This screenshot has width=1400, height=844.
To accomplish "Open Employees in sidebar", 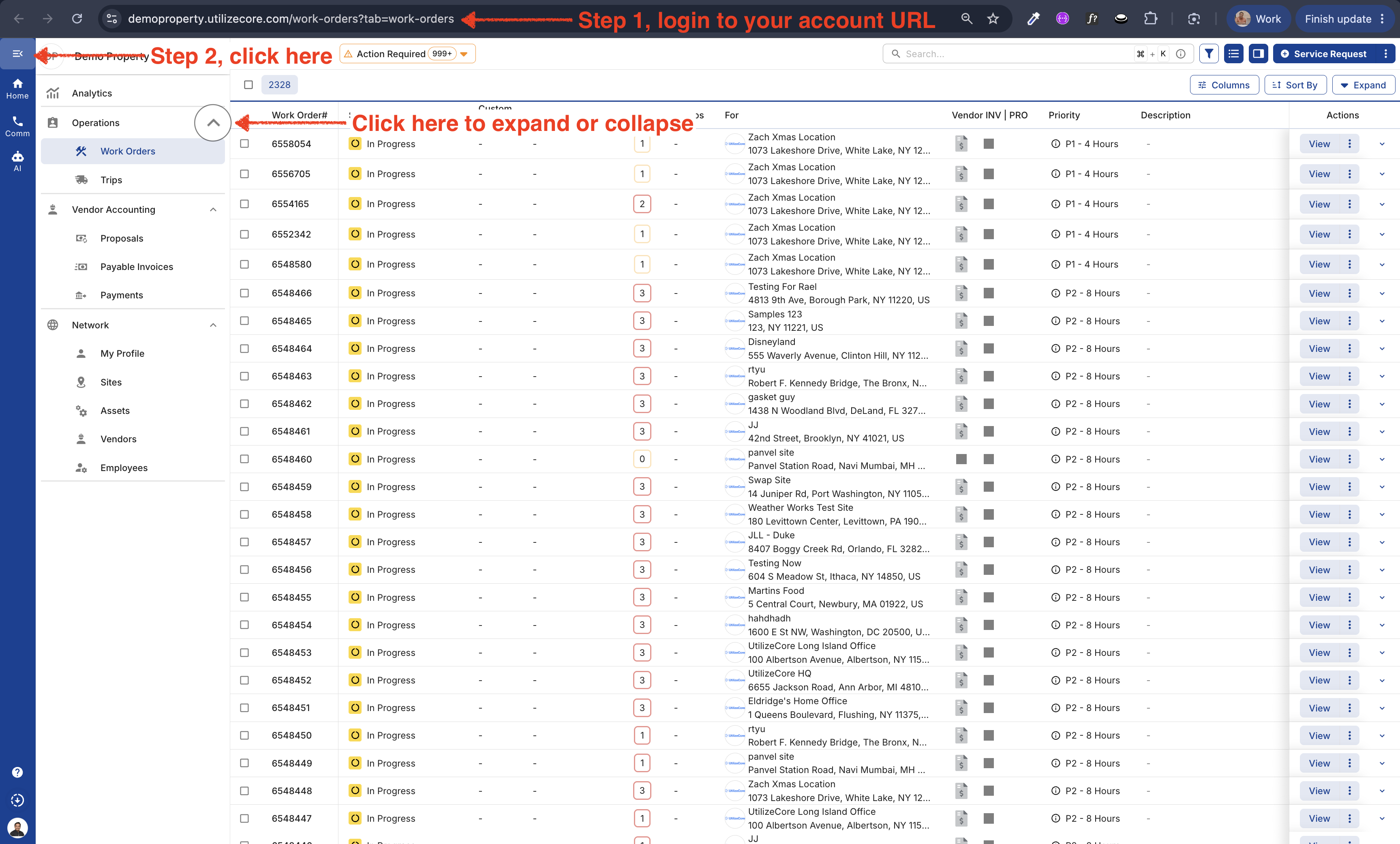I will [133, 468].
